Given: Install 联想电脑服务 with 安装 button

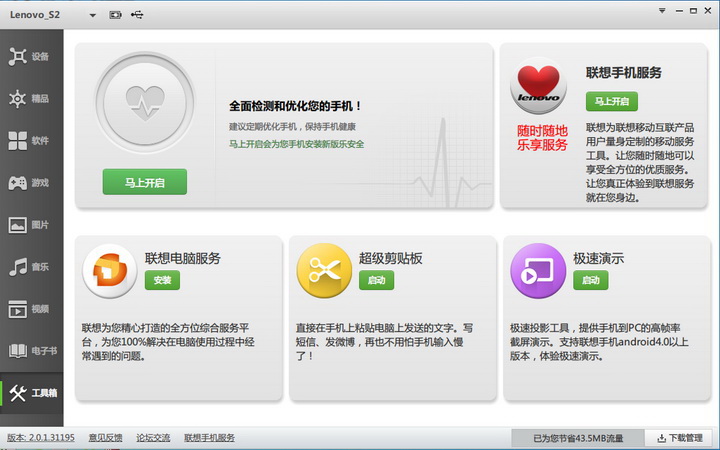Looking at the screenshot, I should (x=162, y=280).
